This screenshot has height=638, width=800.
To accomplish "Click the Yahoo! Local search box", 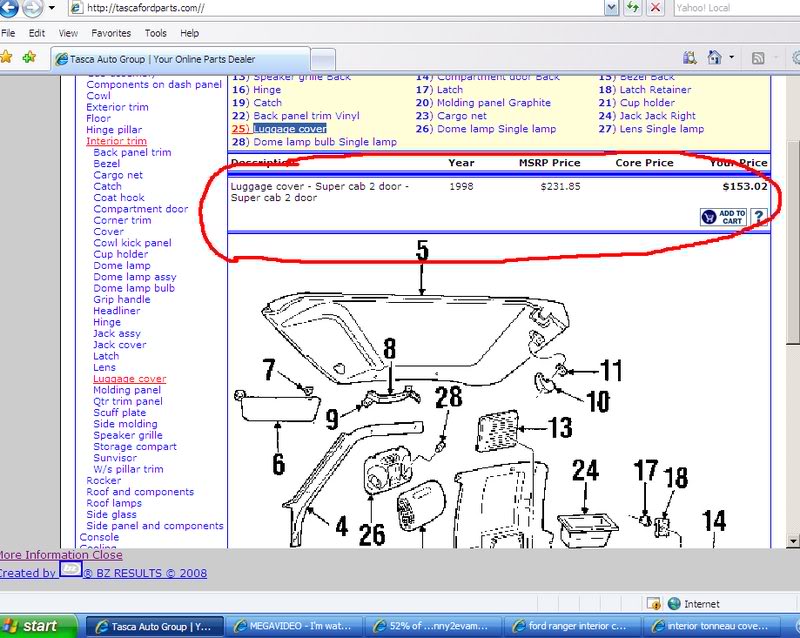I will tap(736, 8).
